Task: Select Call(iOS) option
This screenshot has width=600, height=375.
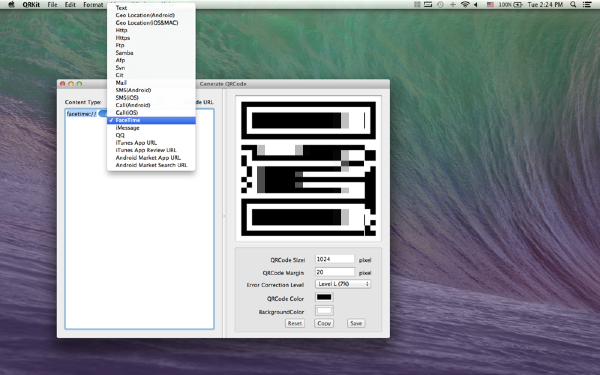Action: pos(151,112)
